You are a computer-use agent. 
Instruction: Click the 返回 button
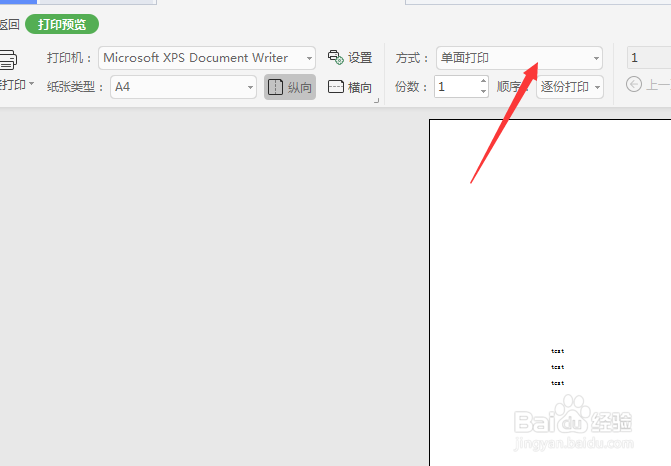tap(9, 24)
